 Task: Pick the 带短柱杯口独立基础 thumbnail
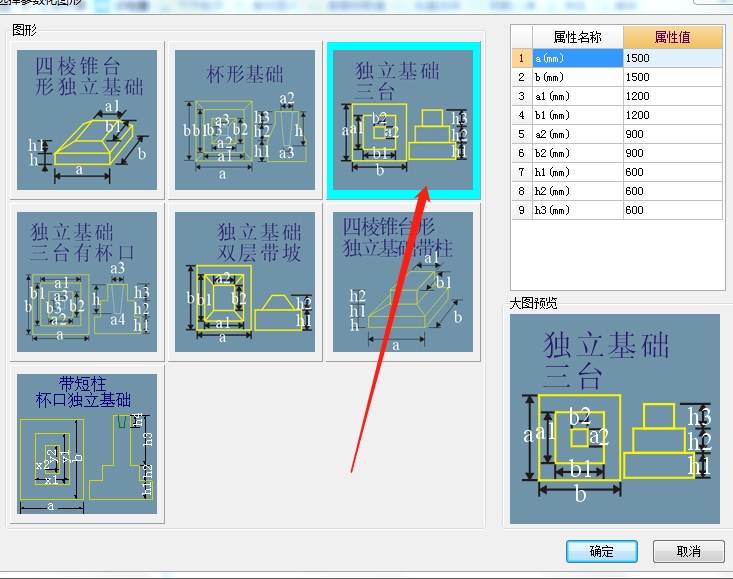tap(87, 444)
